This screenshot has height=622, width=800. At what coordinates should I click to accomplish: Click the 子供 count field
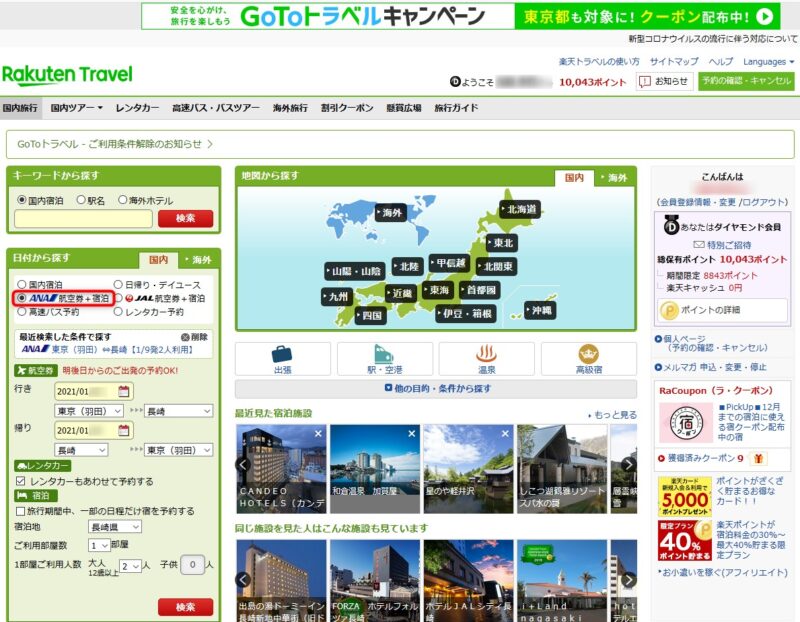point(192,564)
